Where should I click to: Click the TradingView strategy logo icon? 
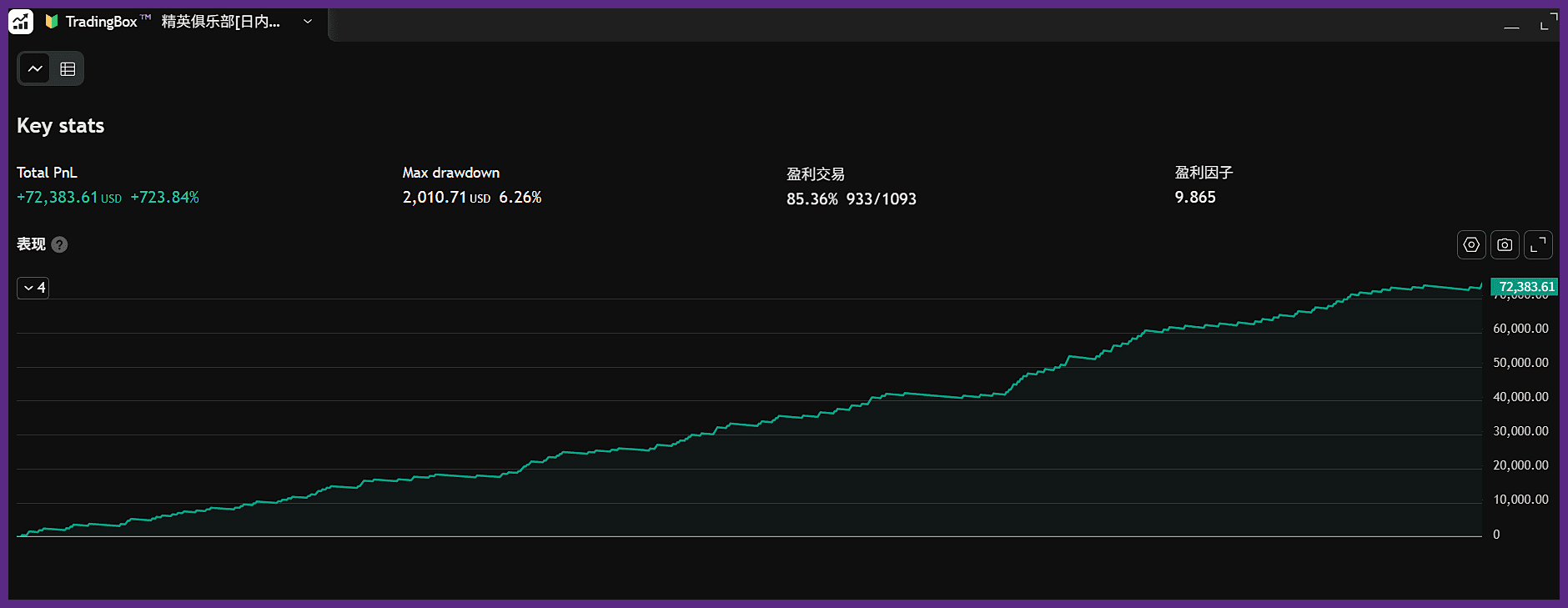(21, 22)
